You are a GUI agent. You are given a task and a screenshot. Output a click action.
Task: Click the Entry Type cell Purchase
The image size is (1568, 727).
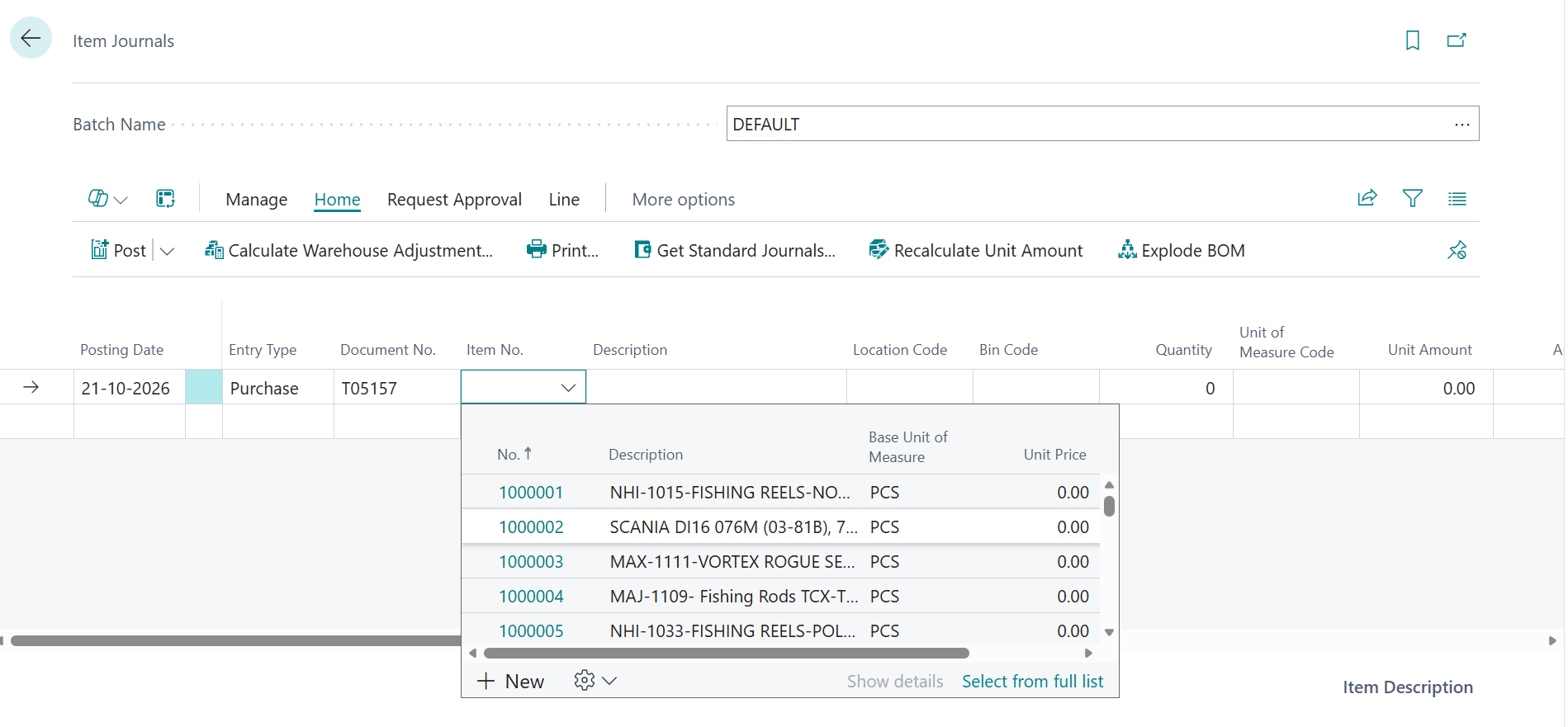(x=278, y=388)
